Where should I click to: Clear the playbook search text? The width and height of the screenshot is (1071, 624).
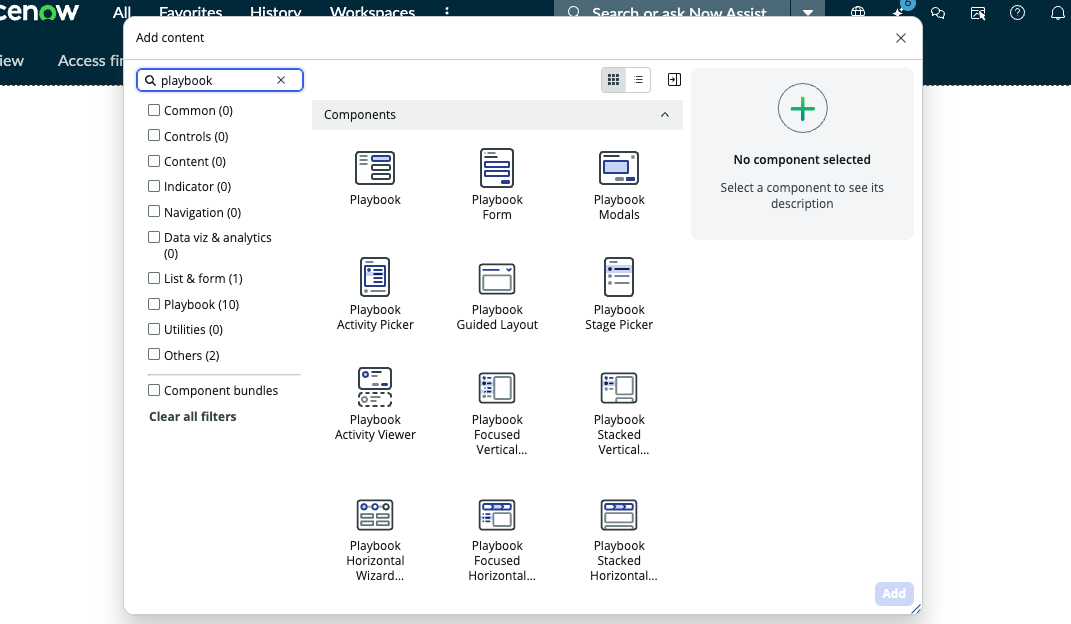[281, 80]
